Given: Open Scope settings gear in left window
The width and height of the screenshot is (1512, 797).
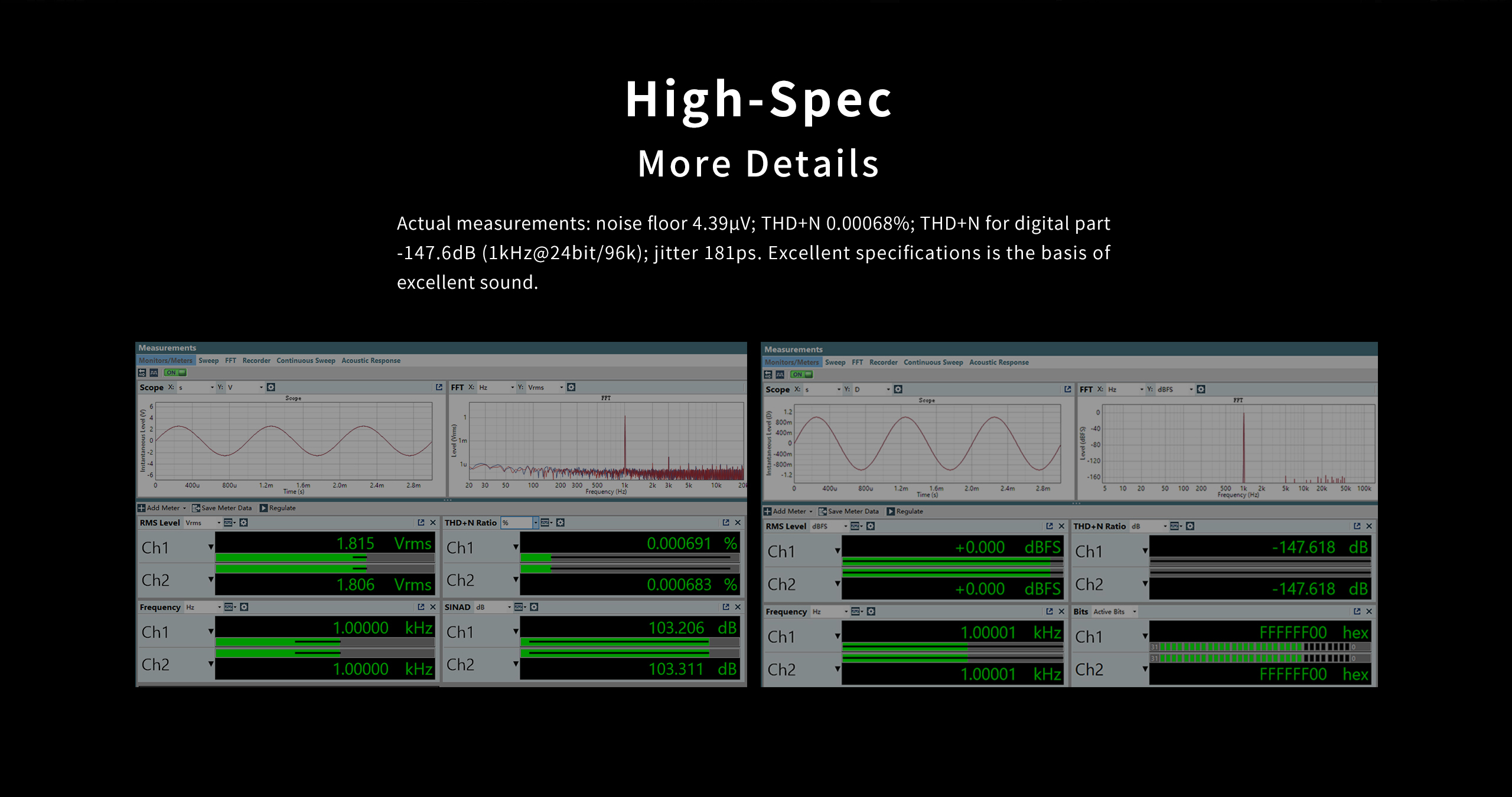Looking at the screenshot, I should [271, 387].
